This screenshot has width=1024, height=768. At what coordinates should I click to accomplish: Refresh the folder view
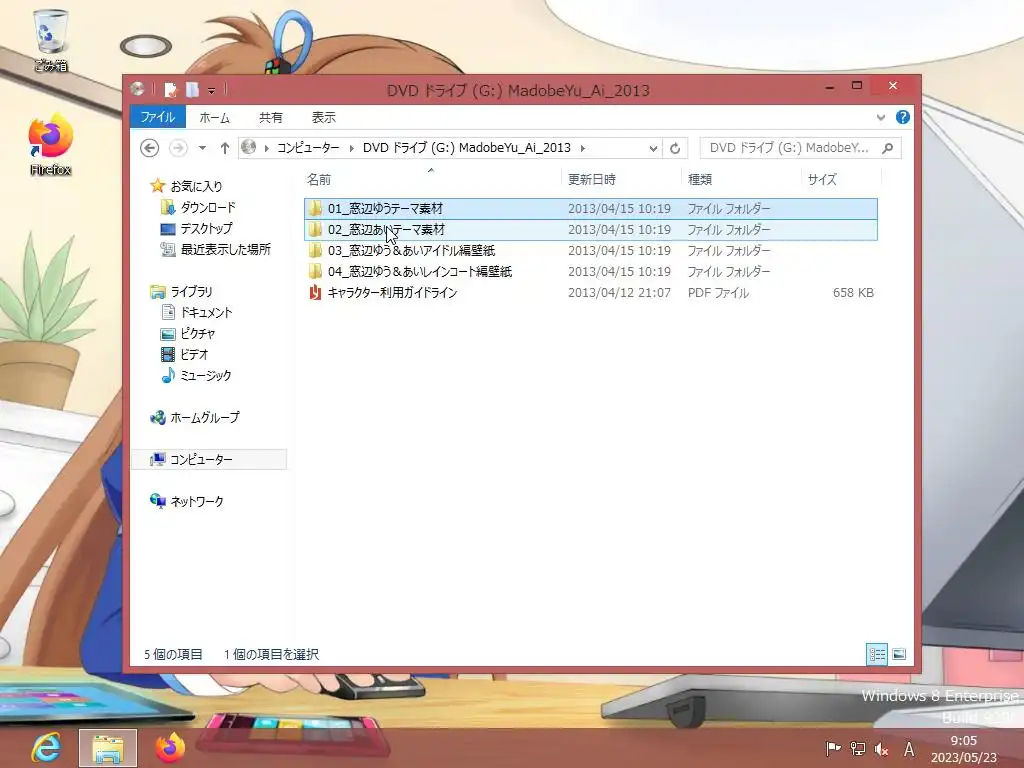pyautogui.click(x=675, y=148)
